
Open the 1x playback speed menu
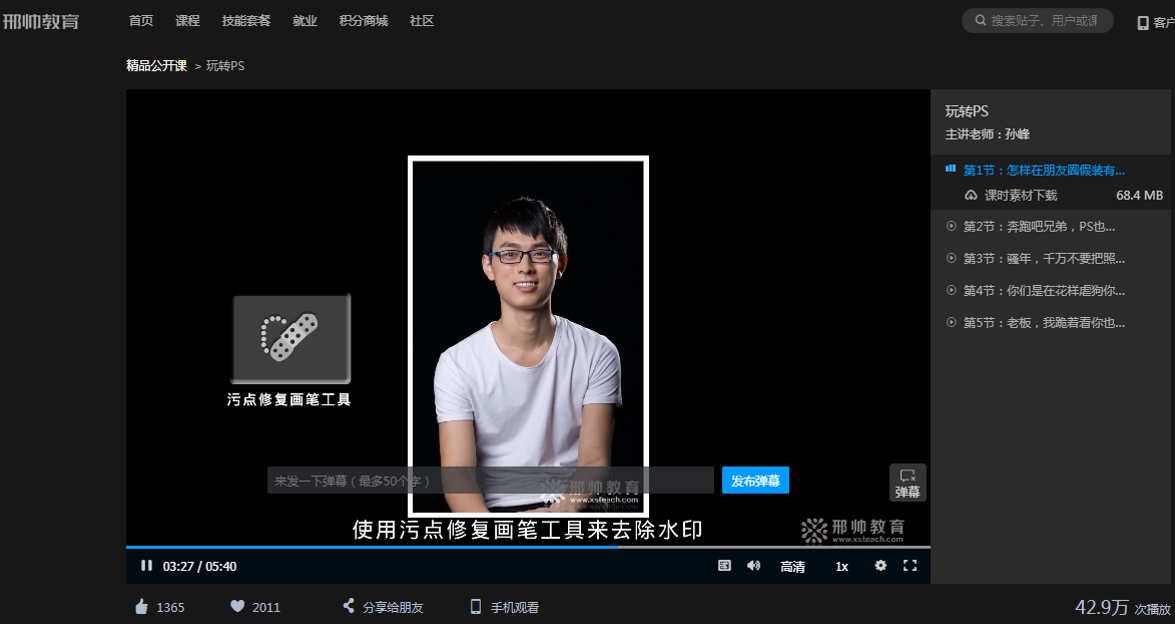pyautogui.click(x=841, y=566)
